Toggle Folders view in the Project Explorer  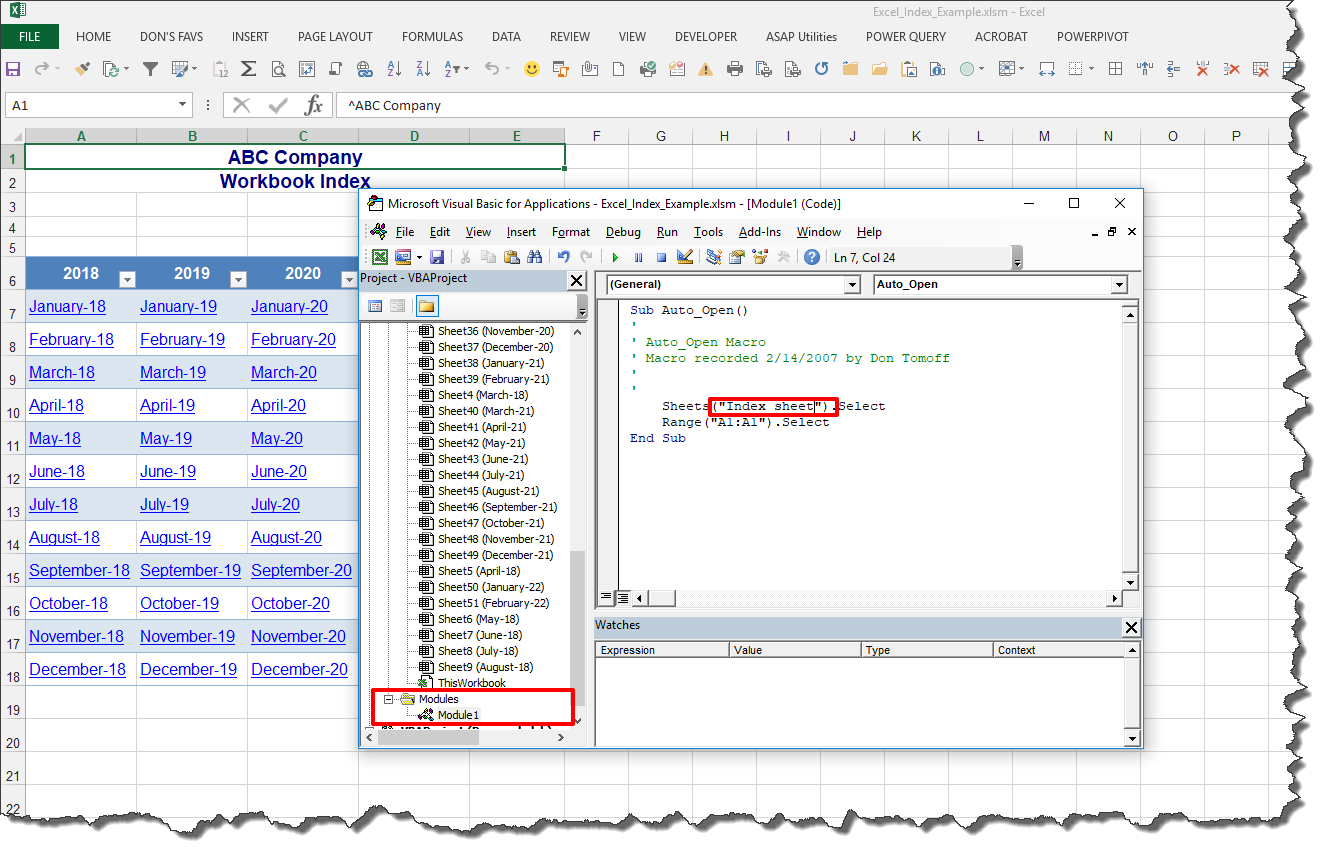point(426,305)
